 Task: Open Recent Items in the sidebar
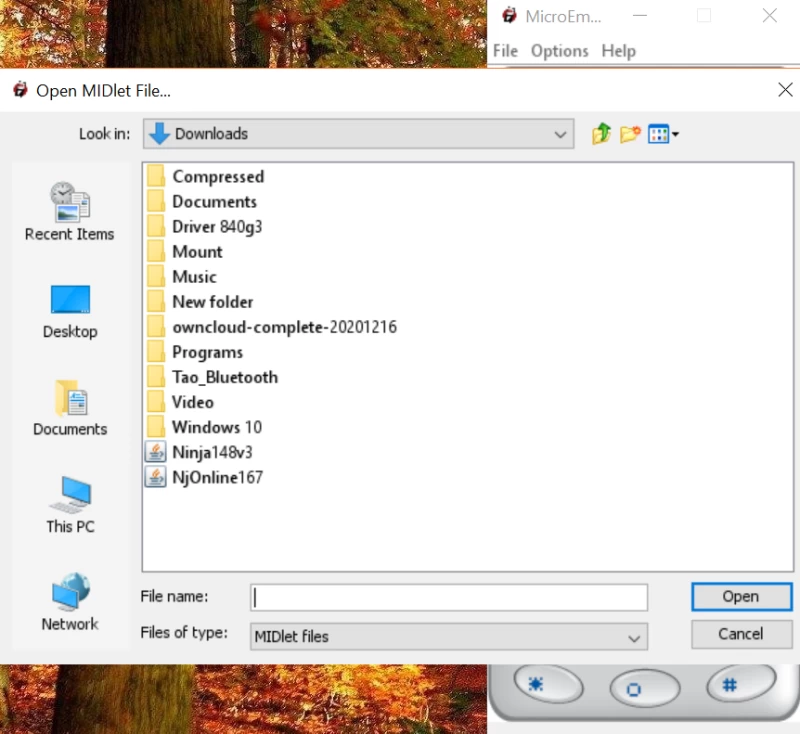[70, 211]
